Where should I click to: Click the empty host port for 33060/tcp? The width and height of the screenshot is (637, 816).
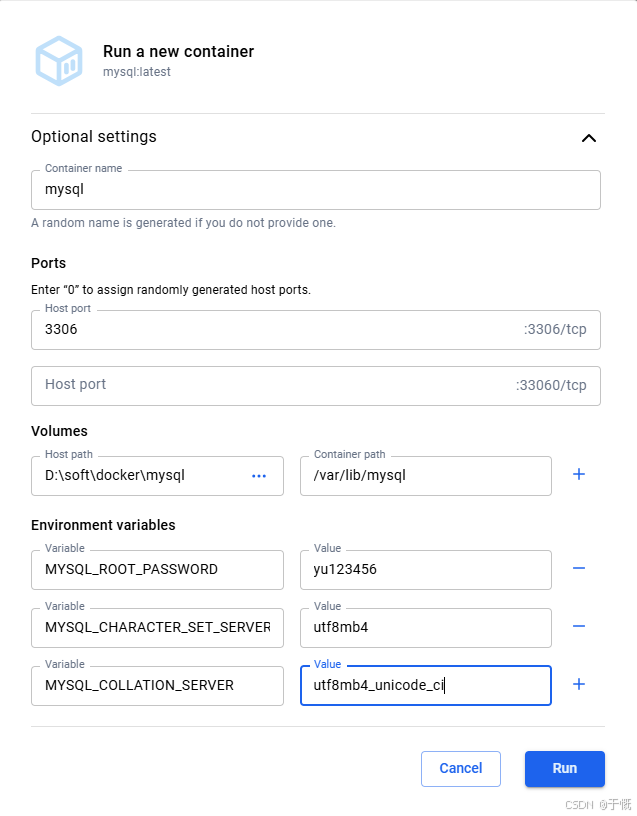(x=270, y=386)
